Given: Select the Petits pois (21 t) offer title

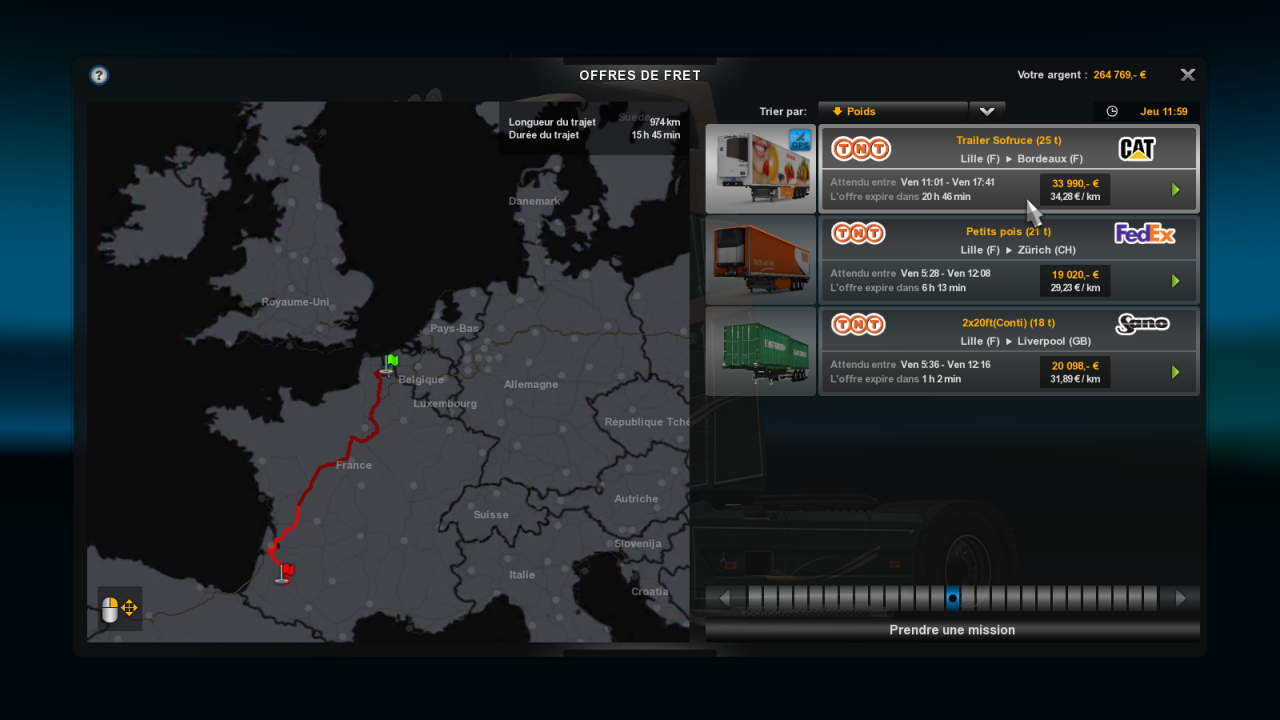Looking at the screenshot, I should coord(1008,231).
